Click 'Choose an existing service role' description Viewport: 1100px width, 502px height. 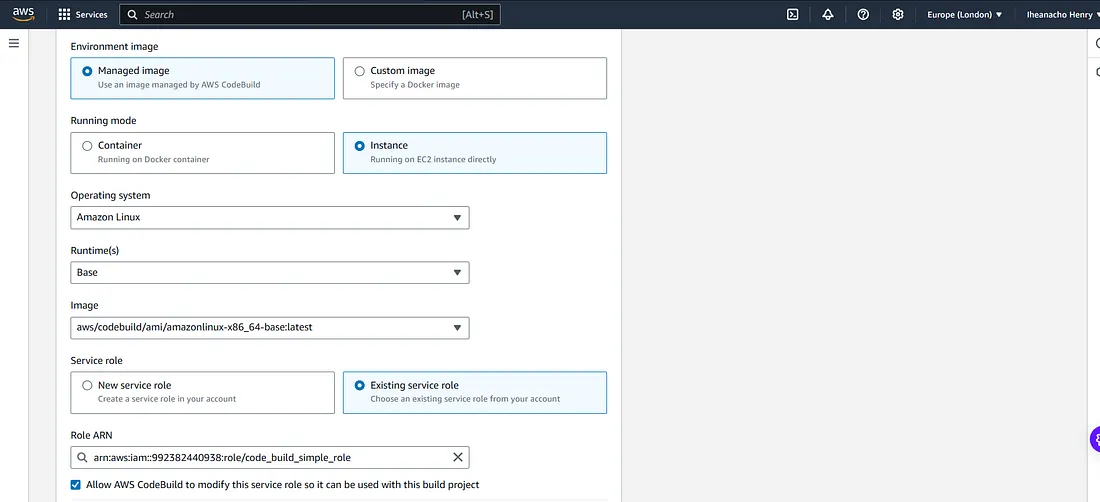(x=465, y=399)
